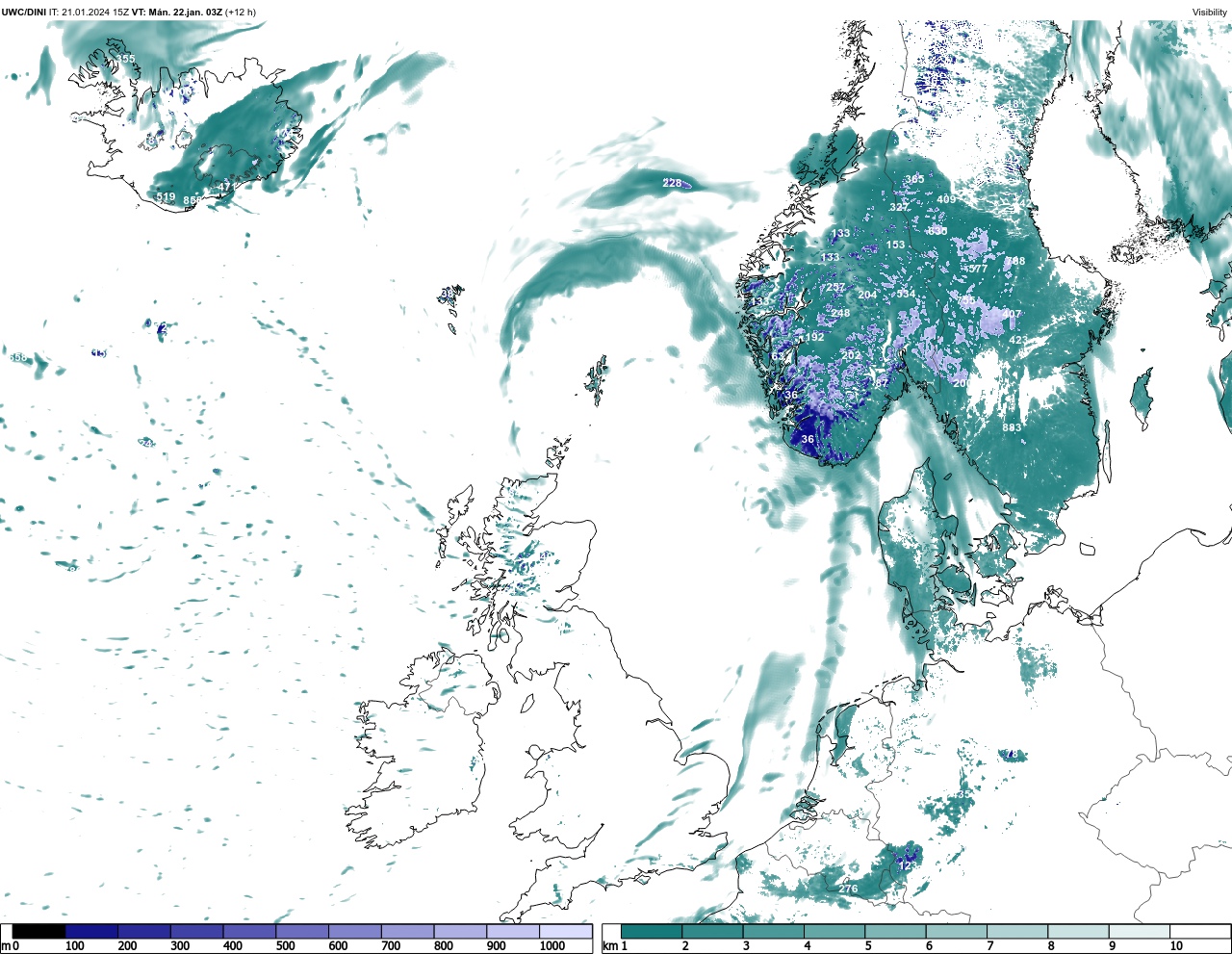This screenshot has height=954, width=1232.
Task: Click the 'Visibility' title text
Action: 1210,13
